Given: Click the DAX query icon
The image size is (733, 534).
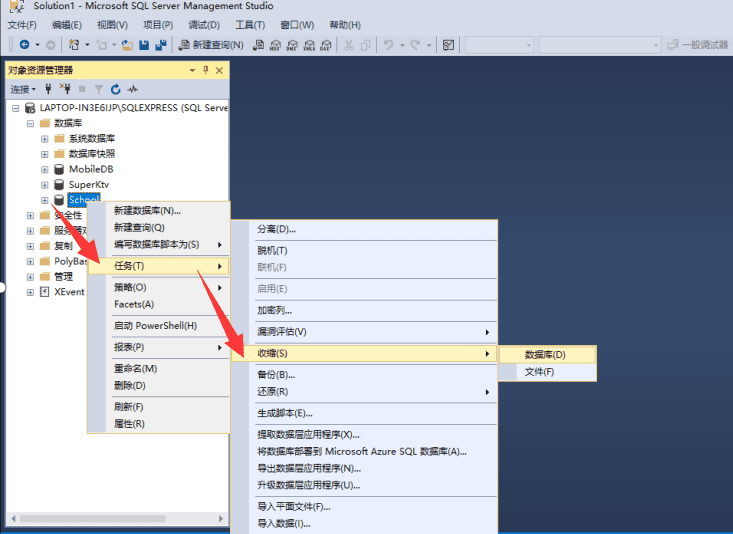Looking at the screenshot, I should tap(326, 45).
